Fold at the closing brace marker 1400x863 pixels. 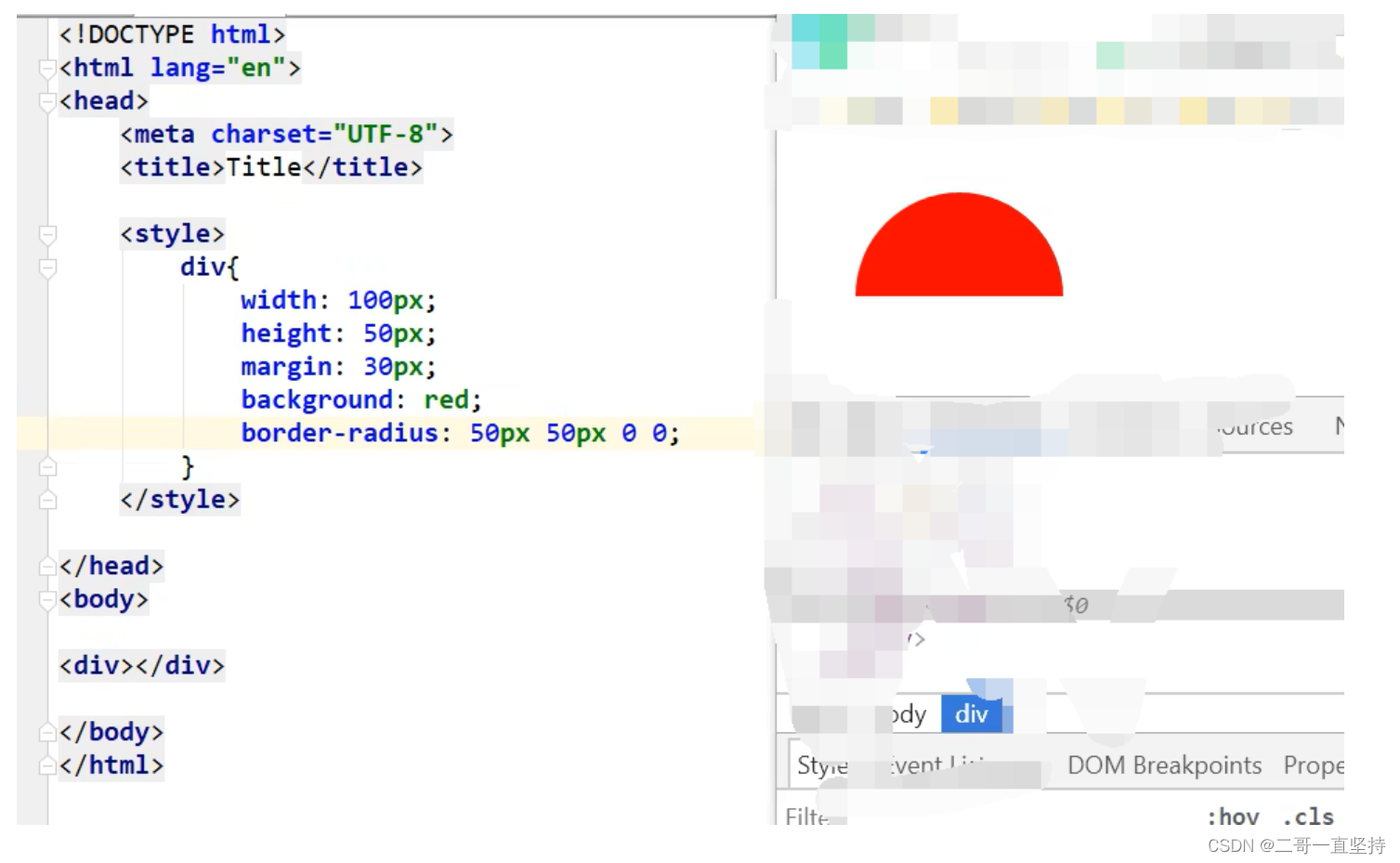pyautogui.click(x=47, y=466)
